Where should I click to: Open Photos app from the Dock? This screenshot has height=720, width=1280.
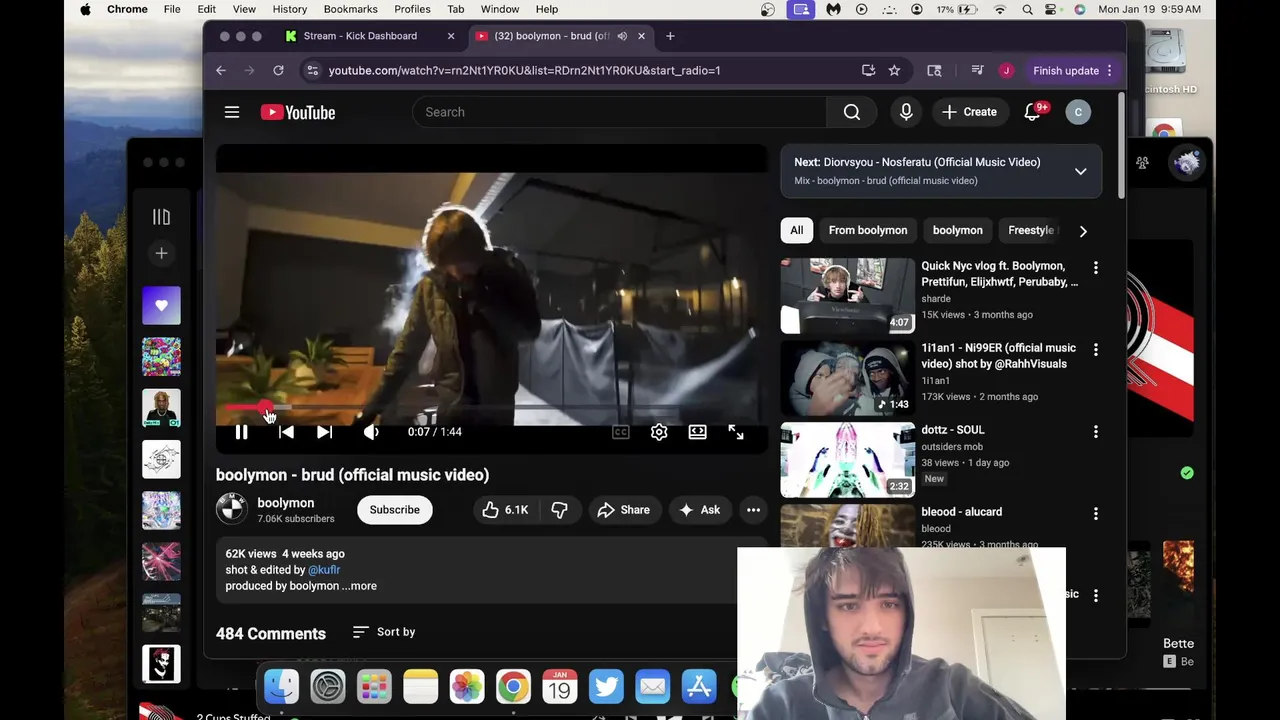click(467, 687)
